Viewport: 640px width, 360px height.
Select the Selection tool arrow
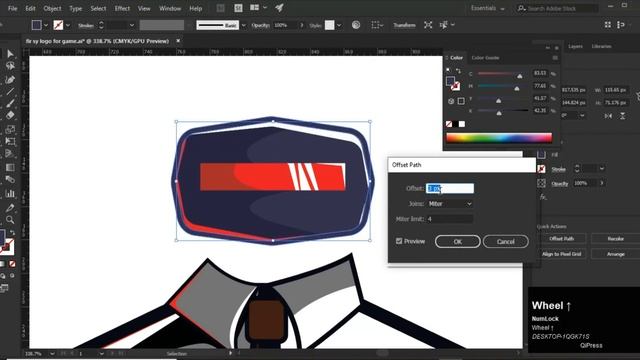pos(10,54)
